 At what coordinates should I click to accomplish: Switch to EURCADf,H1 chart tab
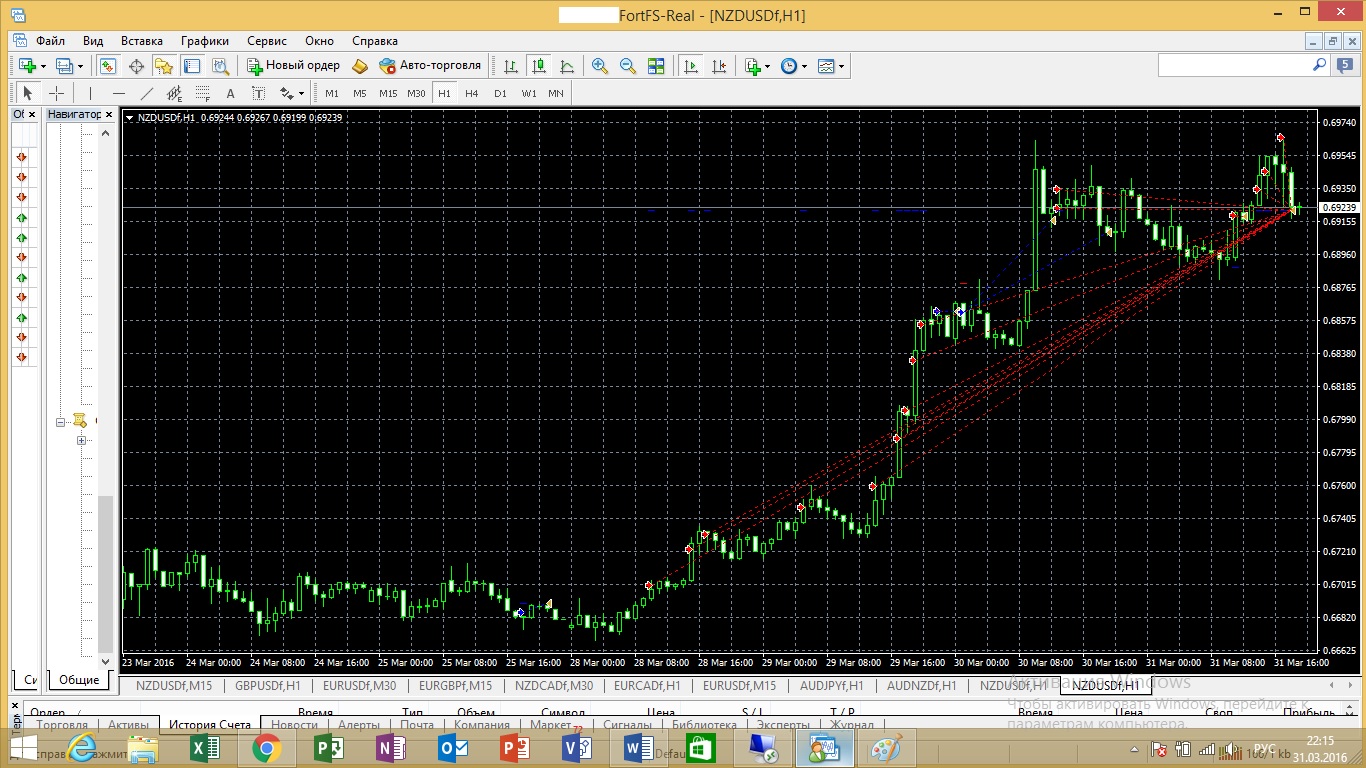648,686
